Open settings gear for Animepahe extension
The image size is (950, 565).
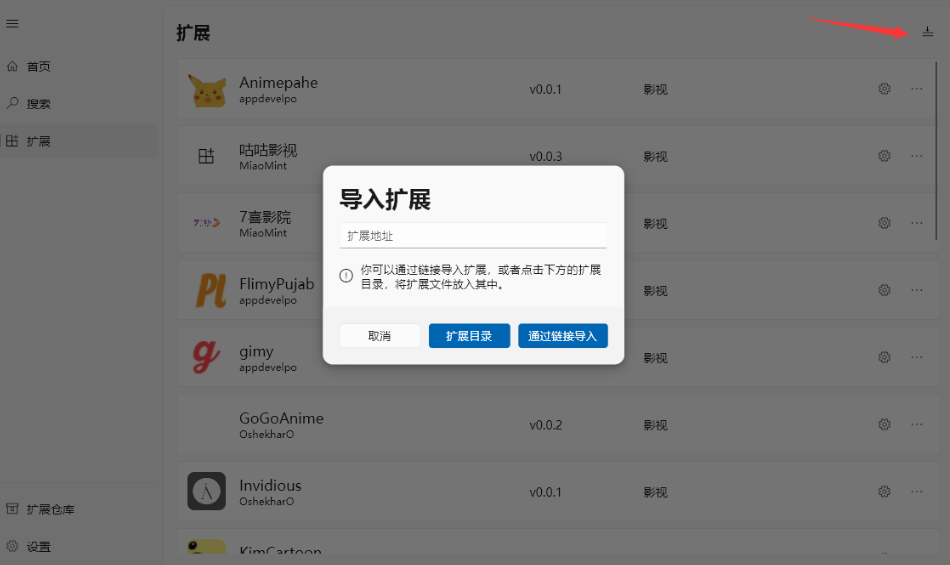[884, 89]
